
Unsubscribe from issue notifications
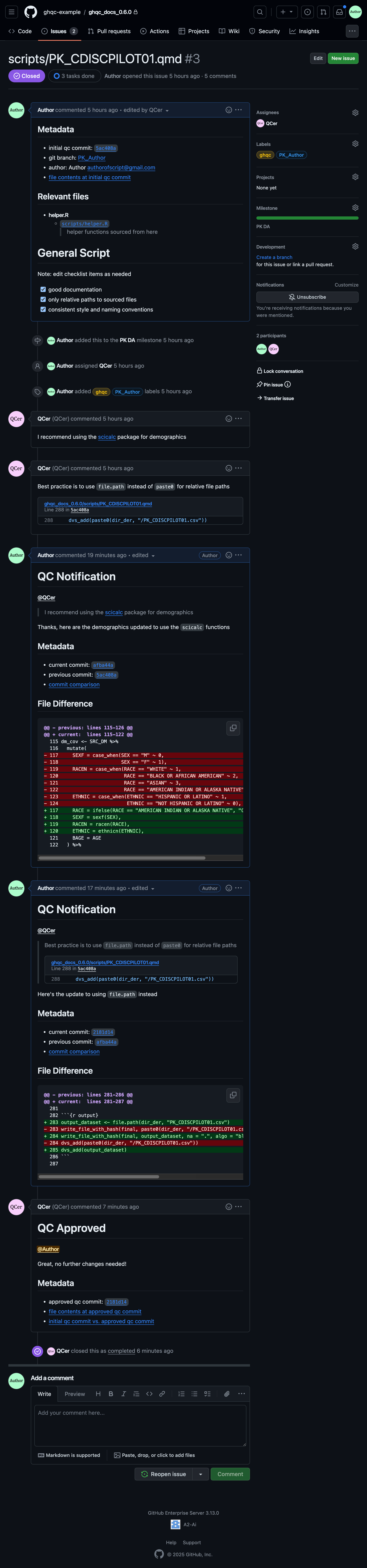pyautogui.click(x=307, y=297)
